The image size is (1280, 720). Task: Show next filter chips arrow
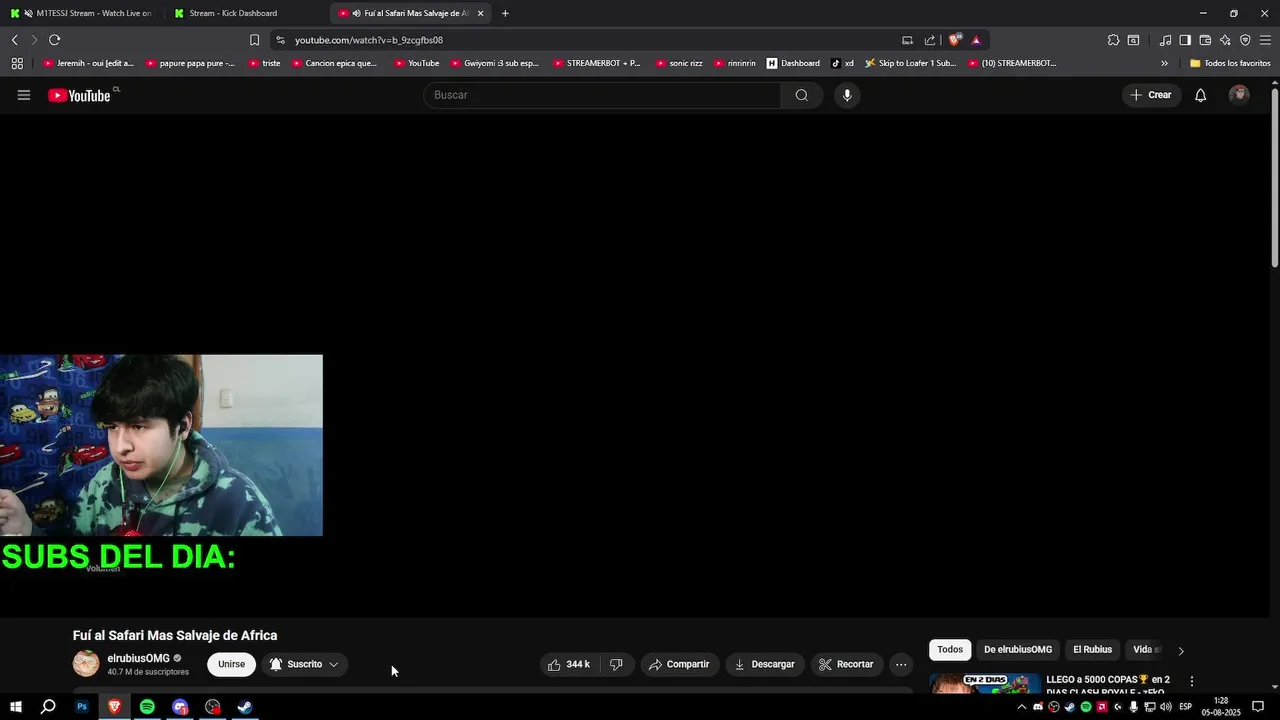click(x=1181, y=651)
